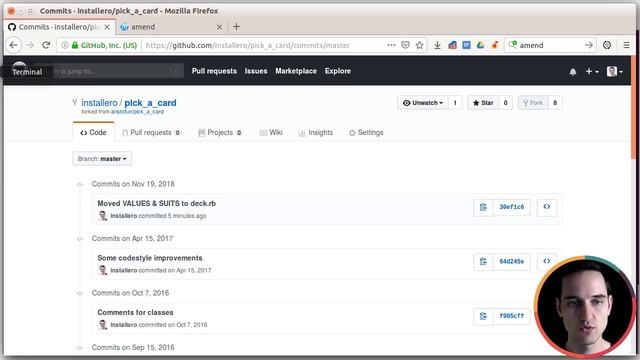This screenshot has height=360, width=640.
Task: Click the search engine icon in the search box
Action: pos(513,45)
